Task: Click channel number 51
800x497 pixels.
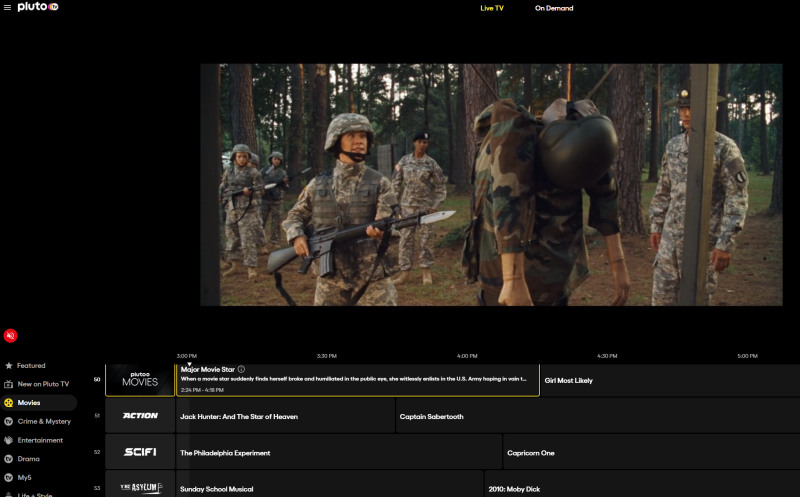Action: 97,416
